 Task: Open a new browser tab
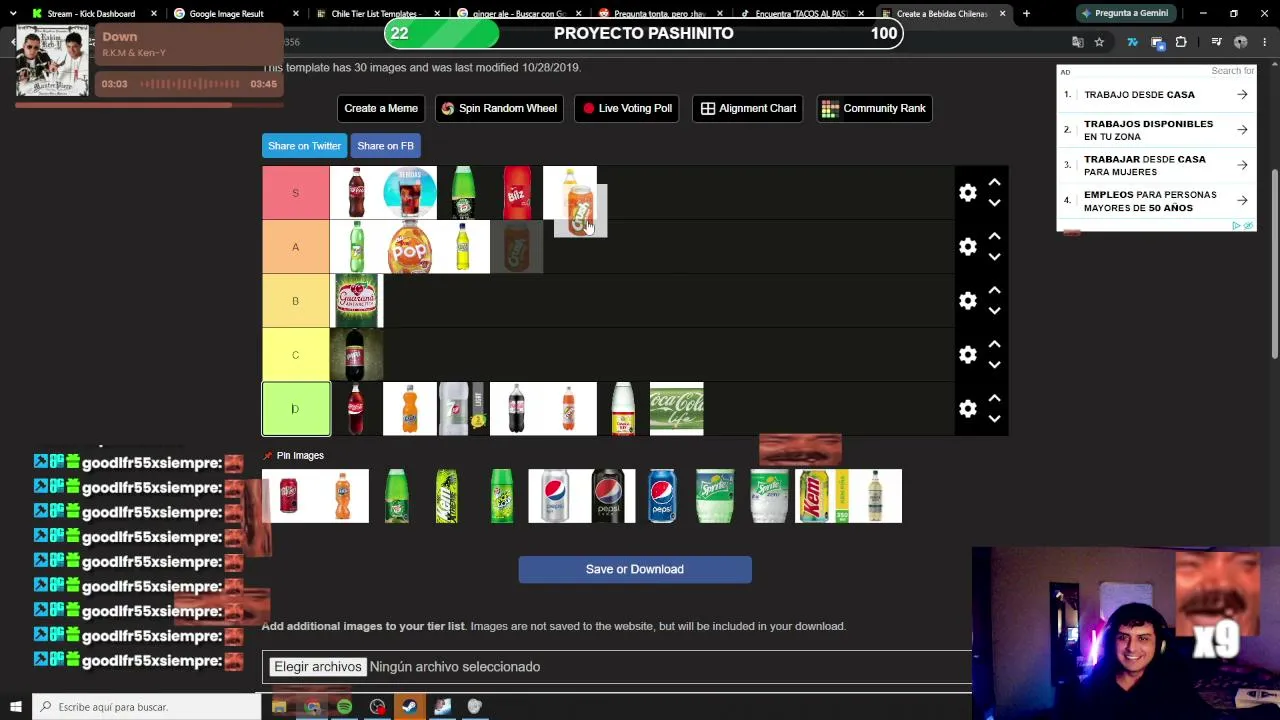[1026, 14]
